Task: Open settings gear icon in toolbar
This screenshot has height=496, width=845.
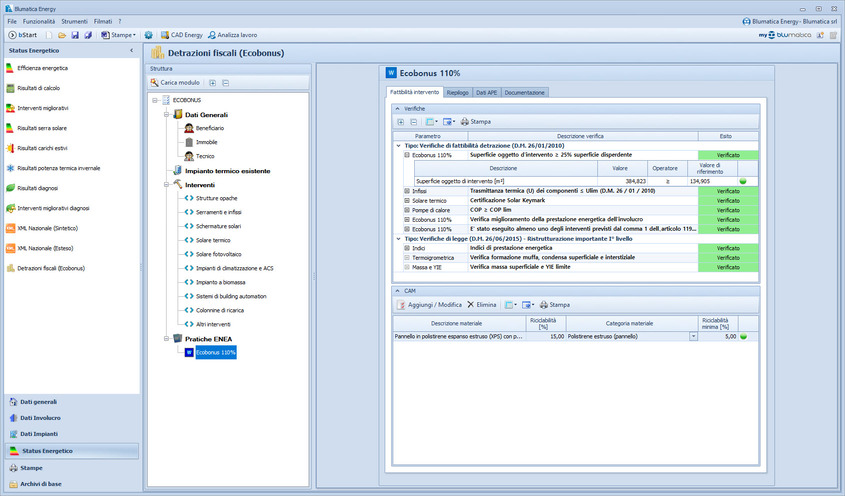Action: (x=148, y=35)
